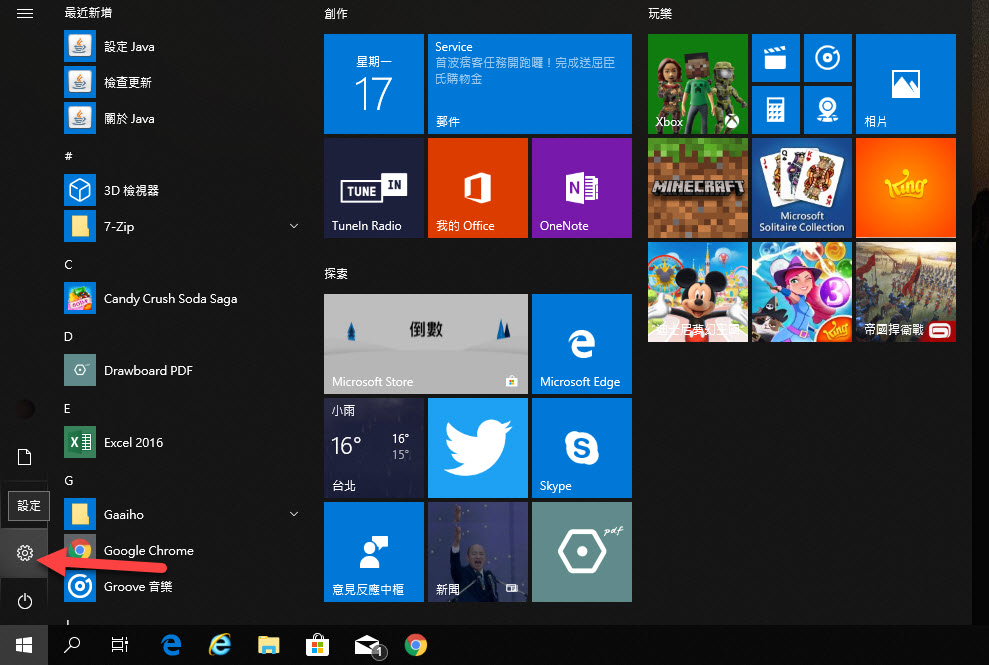Launch Skype from its tile

click(581, 447)
